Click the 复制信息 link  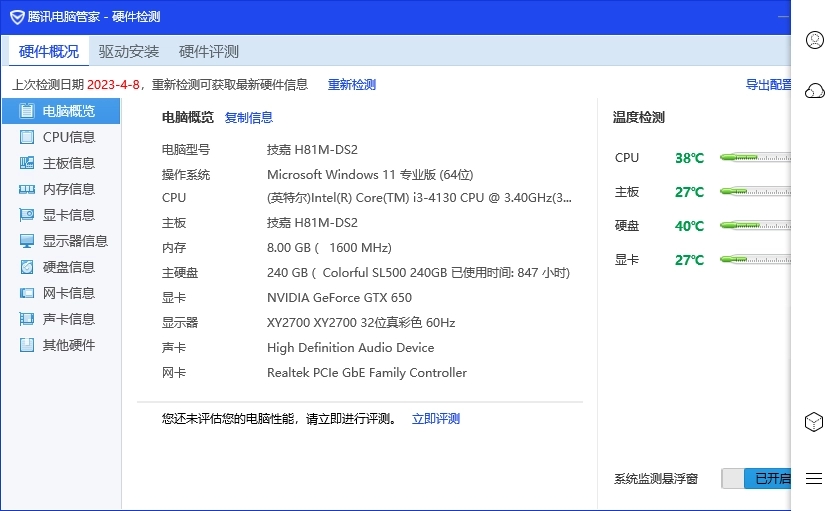pos(248,118)
